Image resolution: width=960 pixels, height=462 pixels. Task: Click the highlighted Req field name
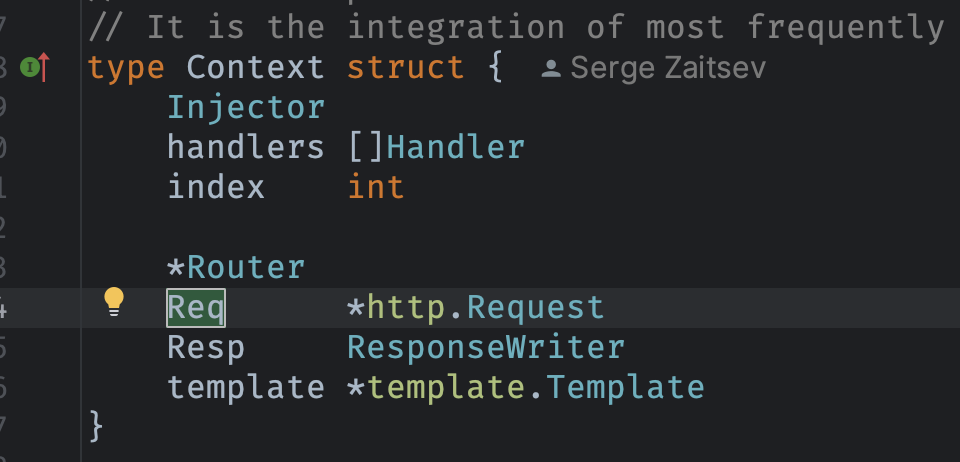pos(196,308)
